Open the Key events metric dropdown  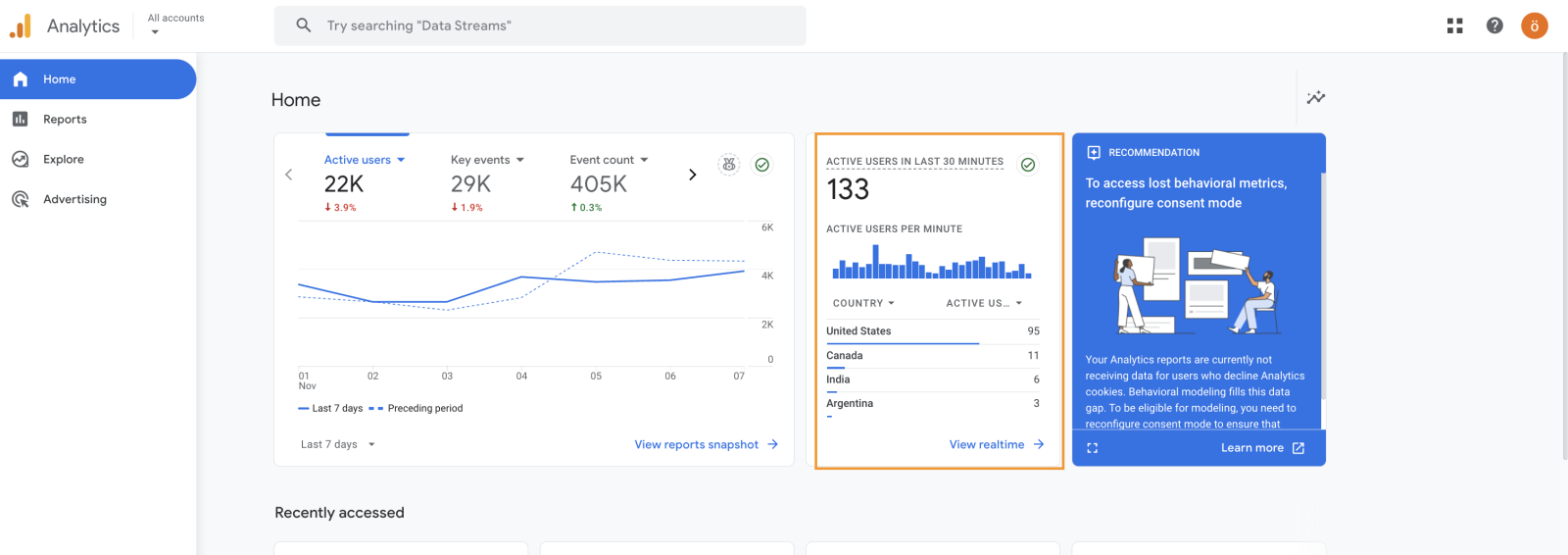point(487,160)
